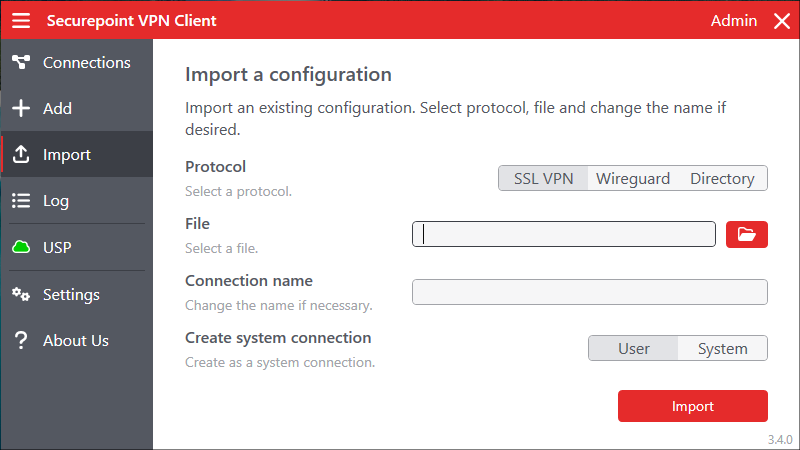Close the VPN client window
Screen dimensions: 800x450
pyautogui.click(x=782, y=21)
